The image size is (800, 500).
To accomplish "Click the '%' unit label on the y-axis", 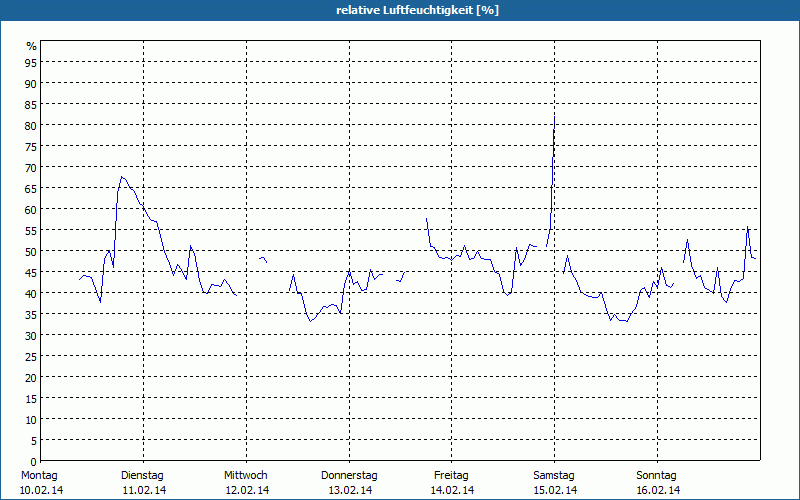I will pos(31,46).
